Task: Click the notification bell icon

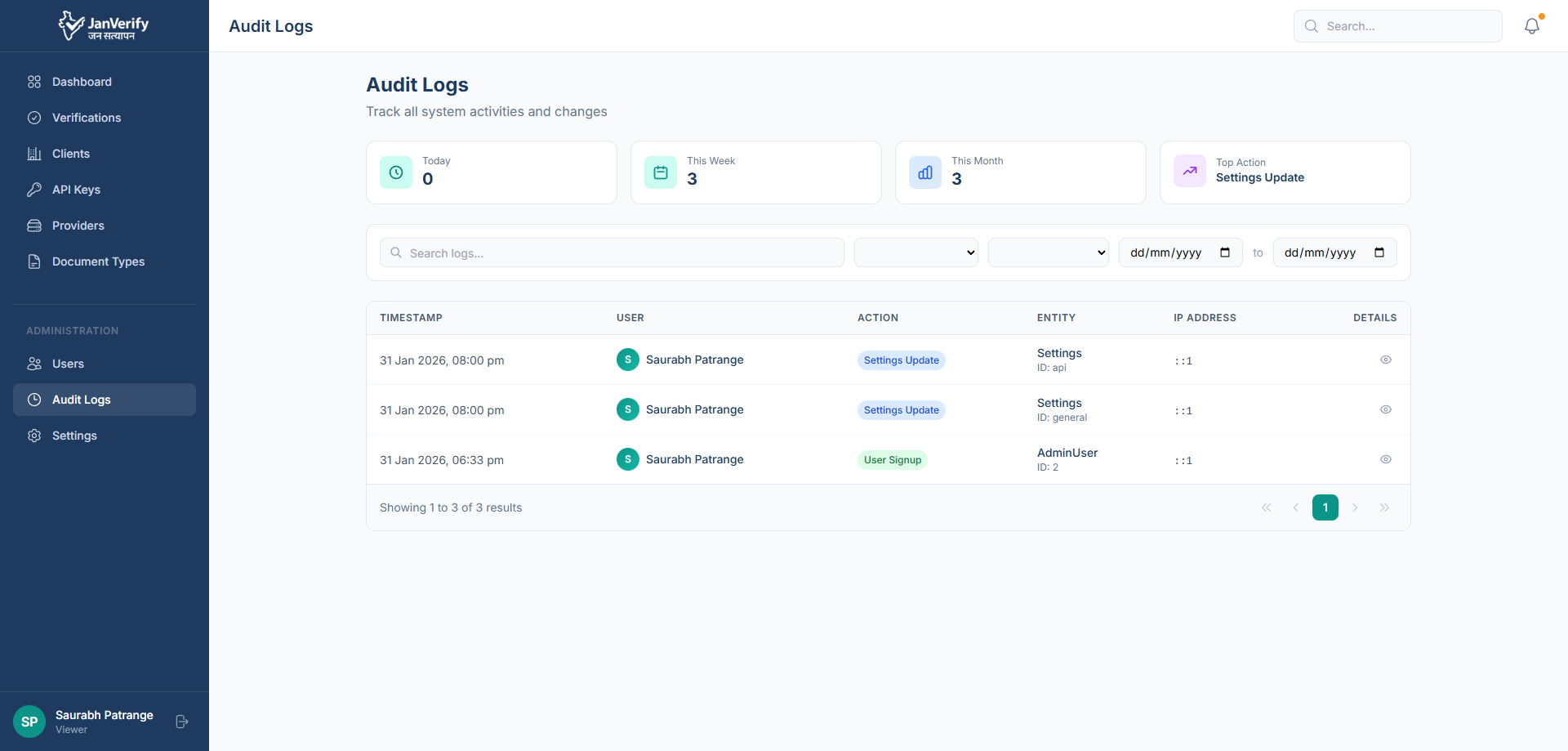Action: pos(1531,25)
